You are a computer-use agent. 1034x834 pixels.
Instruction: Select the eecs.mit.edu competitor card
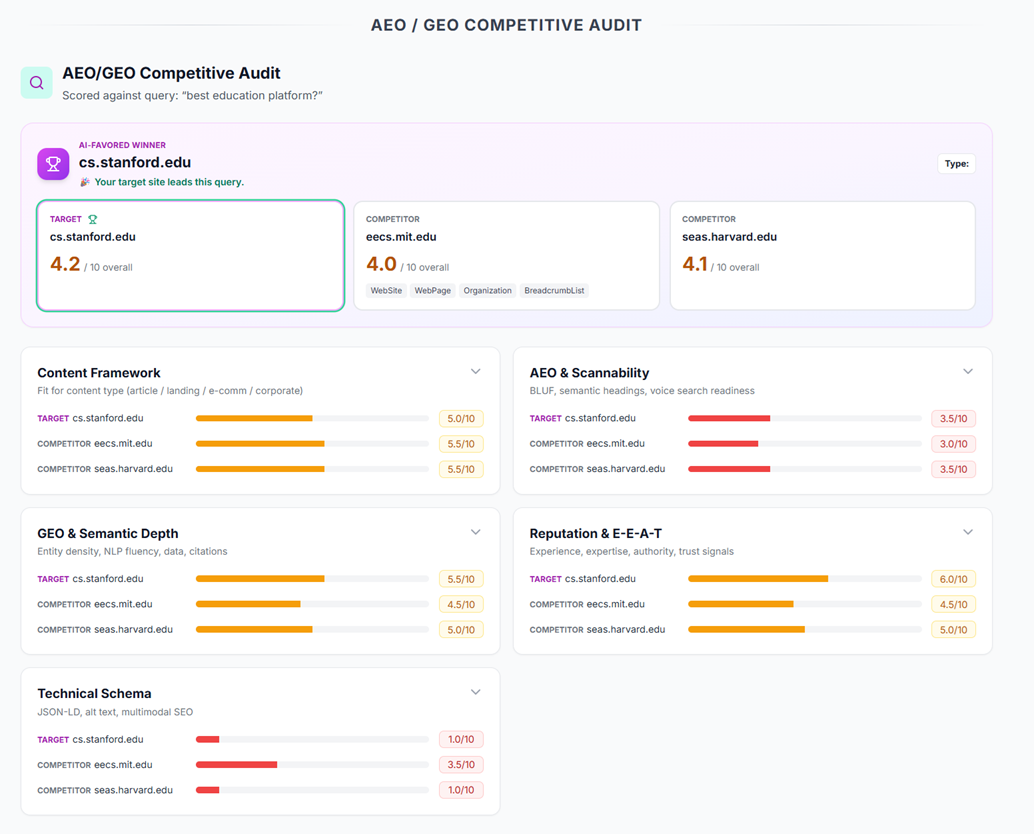click(x=506, y=255)
